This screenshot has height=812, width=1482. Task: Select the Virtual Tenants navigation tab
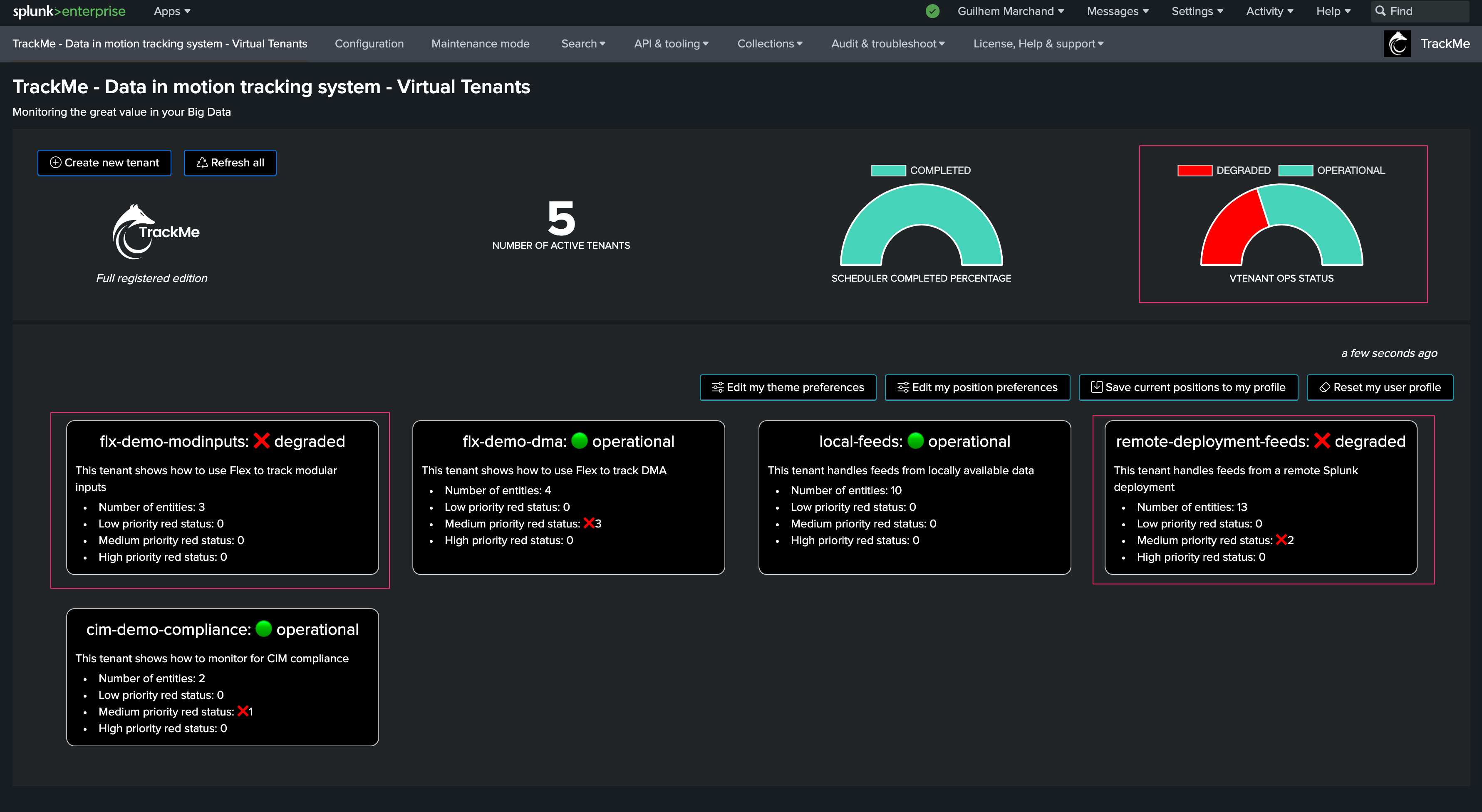pos(160,44)
